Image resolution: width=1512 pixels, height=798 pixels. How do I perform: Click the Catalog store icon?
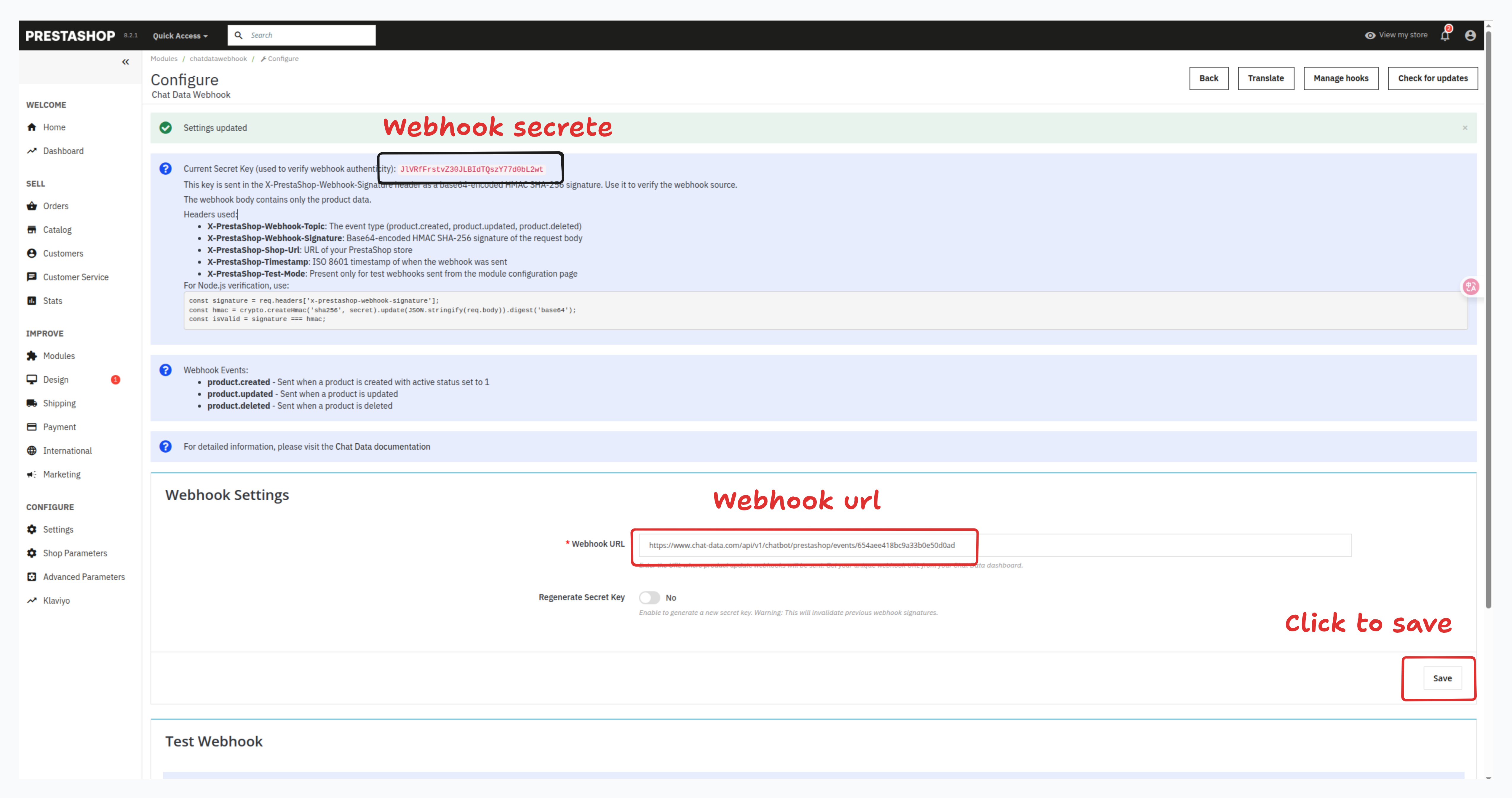click(32, 230)
